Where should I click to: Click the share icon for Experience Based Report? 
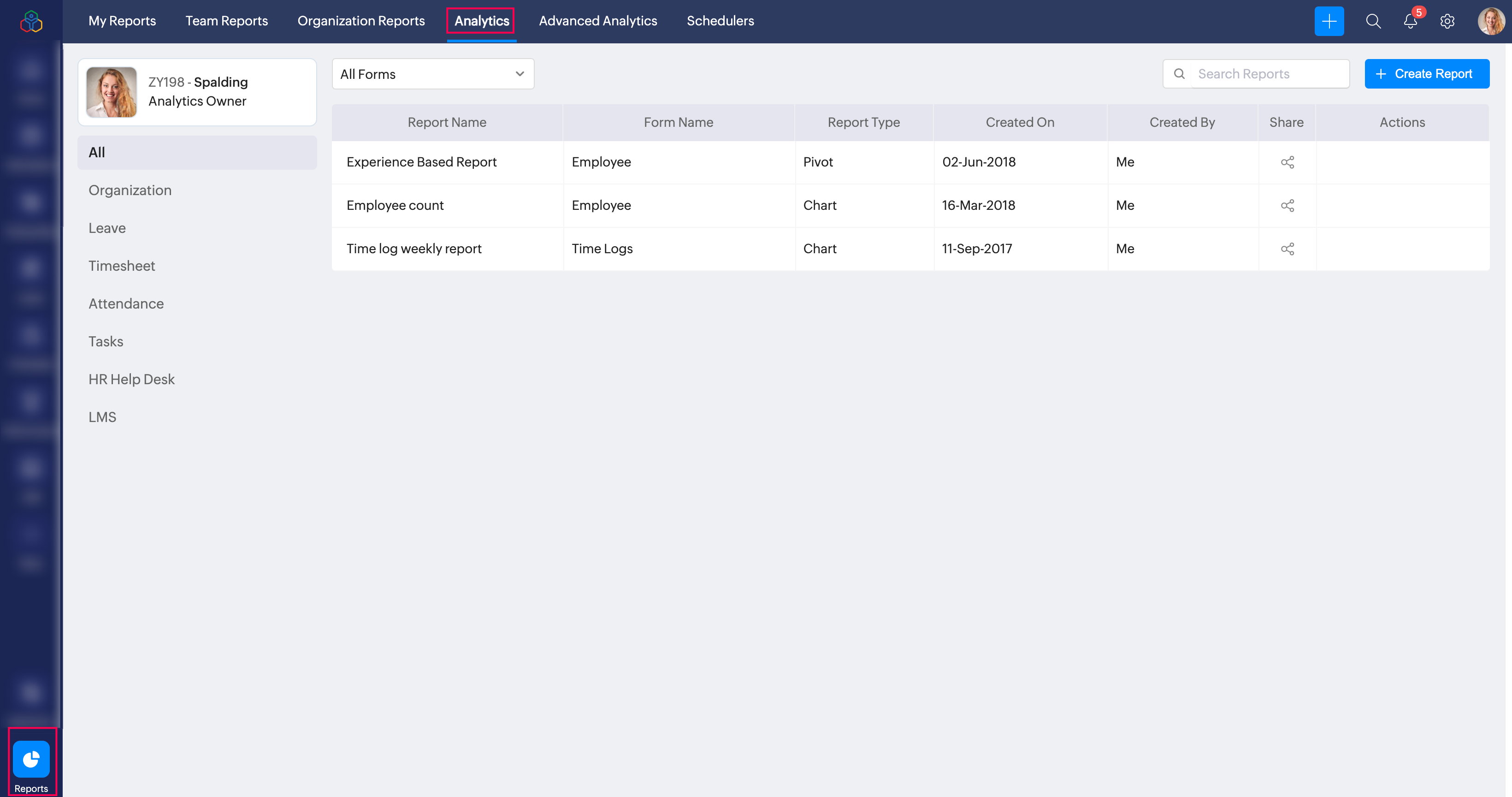[x=1287, y=162]
